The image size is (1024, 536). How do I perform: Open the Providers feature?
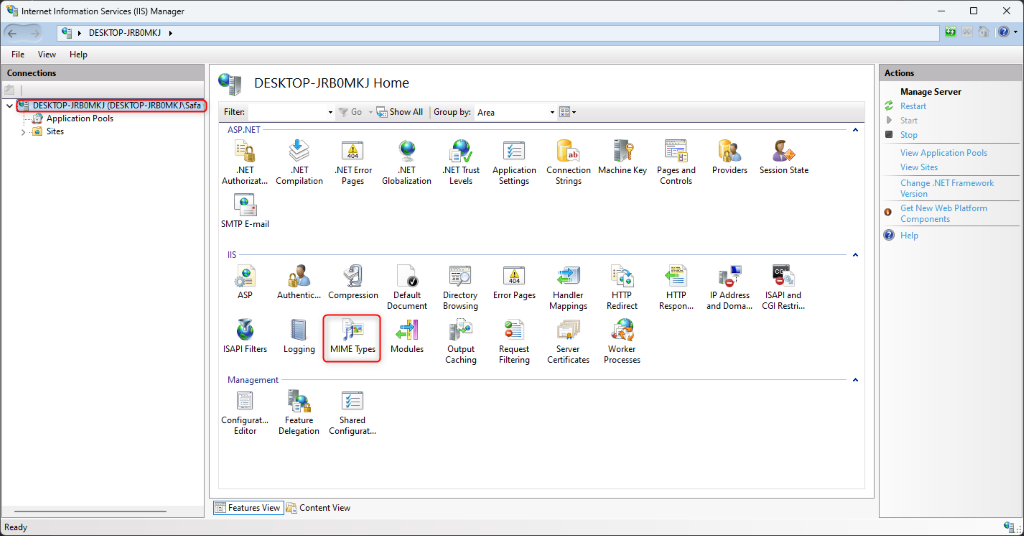click(x=729, y=157)
